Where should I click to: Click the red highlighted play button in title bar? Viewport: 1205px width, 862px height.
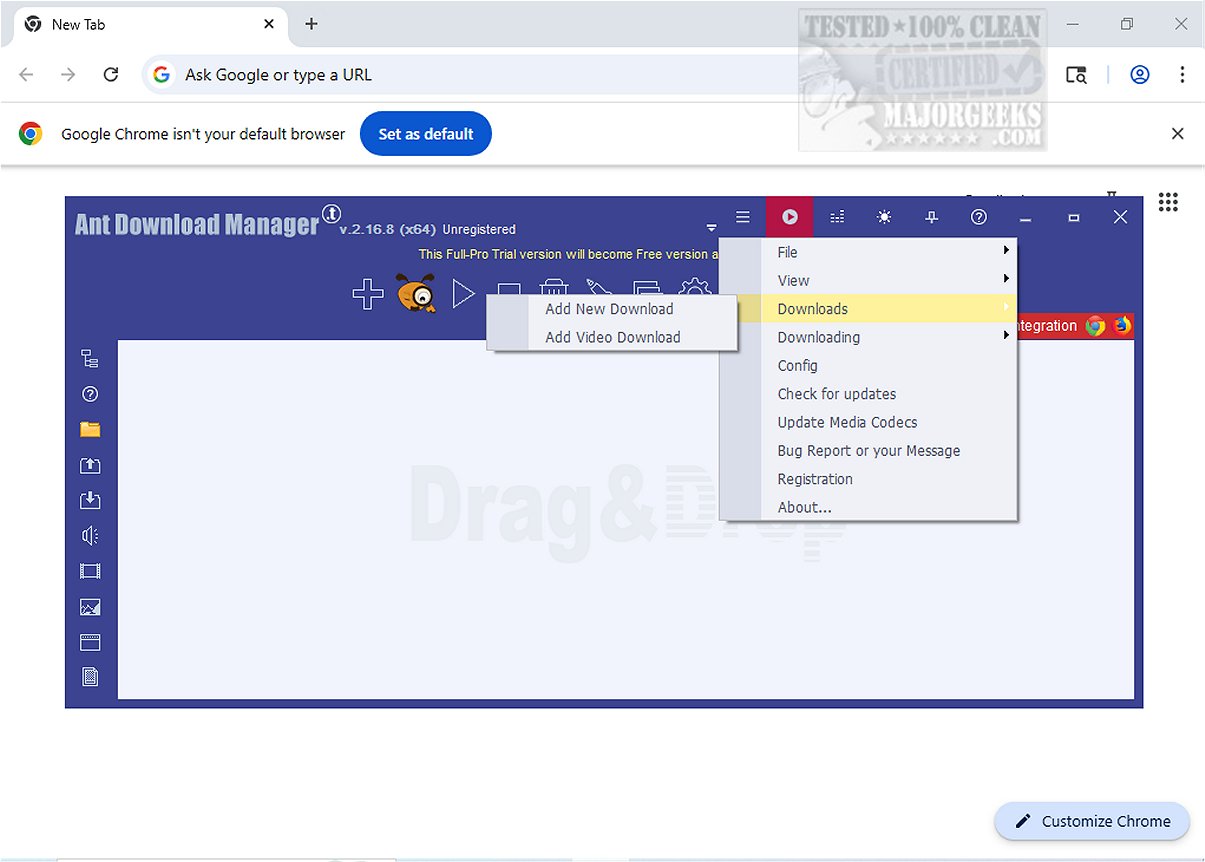point(790,217)
